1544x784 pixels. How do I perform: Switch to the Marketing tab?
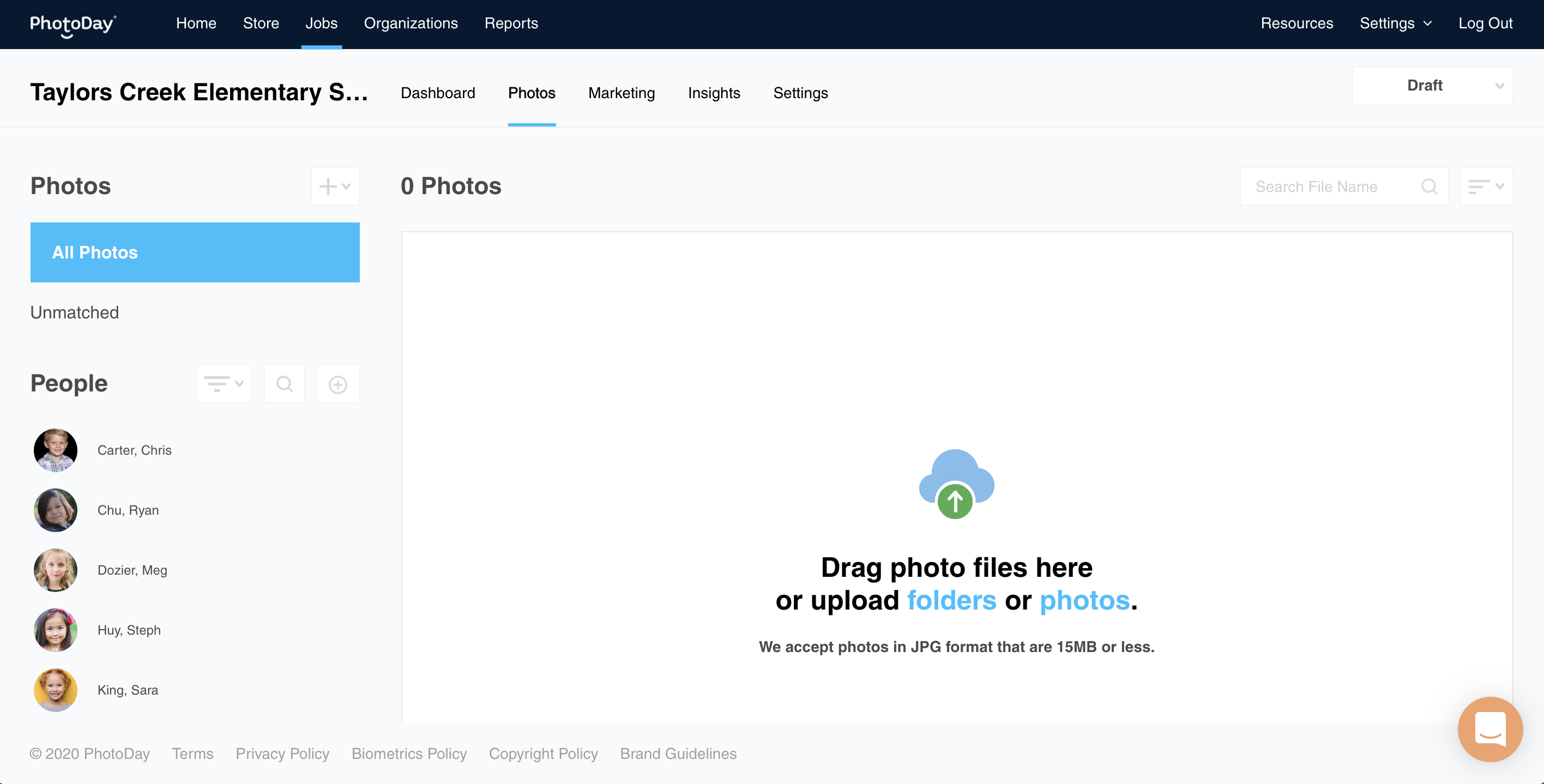621,93
